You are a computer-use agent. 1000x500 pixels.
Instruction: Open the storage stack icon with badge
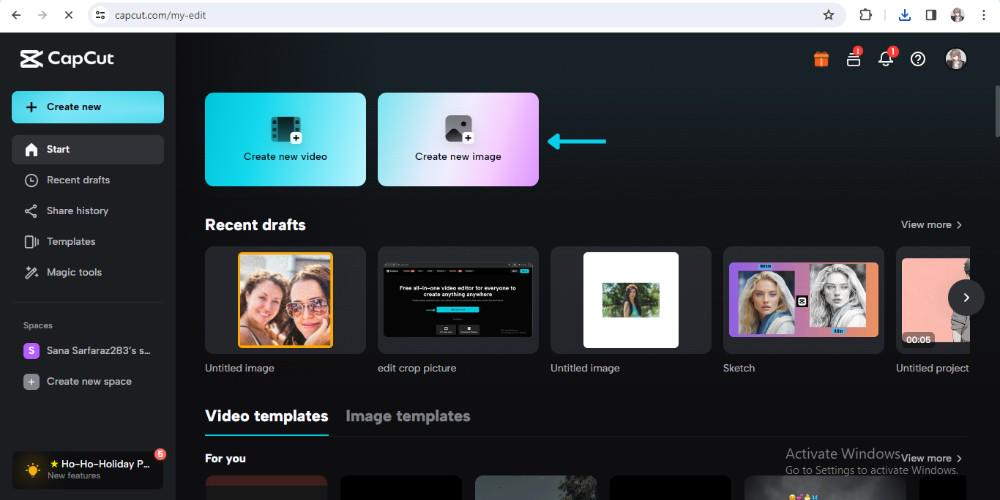click(853, 58)
